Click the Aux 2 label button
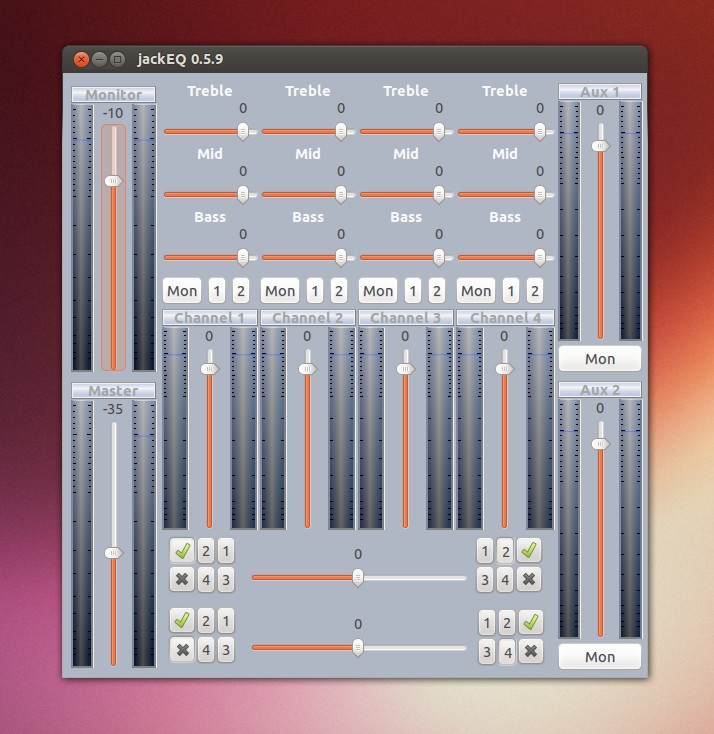The image size is (714, 734). [600, 389]
